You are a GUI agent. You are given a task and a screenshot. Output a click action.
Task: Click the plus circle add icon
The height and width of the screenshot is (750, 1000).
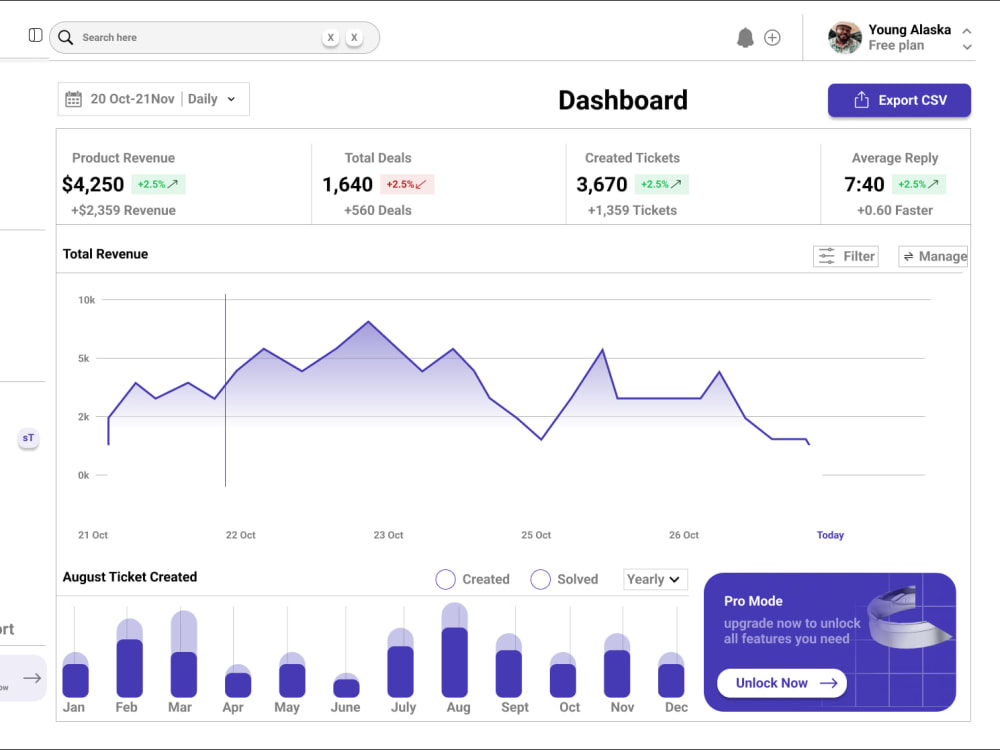point(772,38)
